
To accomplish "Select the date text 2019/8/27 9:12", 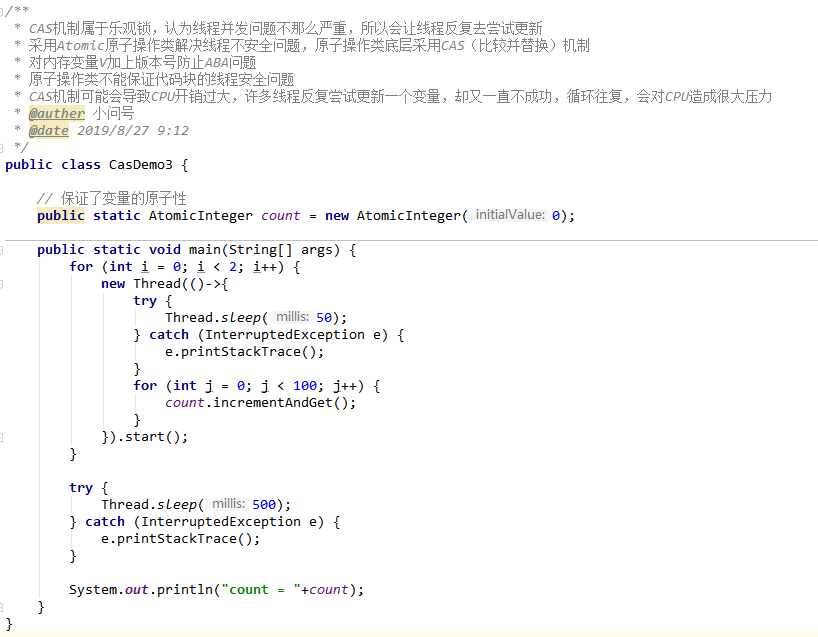I will pyautogui.click(x=133, y=131).
